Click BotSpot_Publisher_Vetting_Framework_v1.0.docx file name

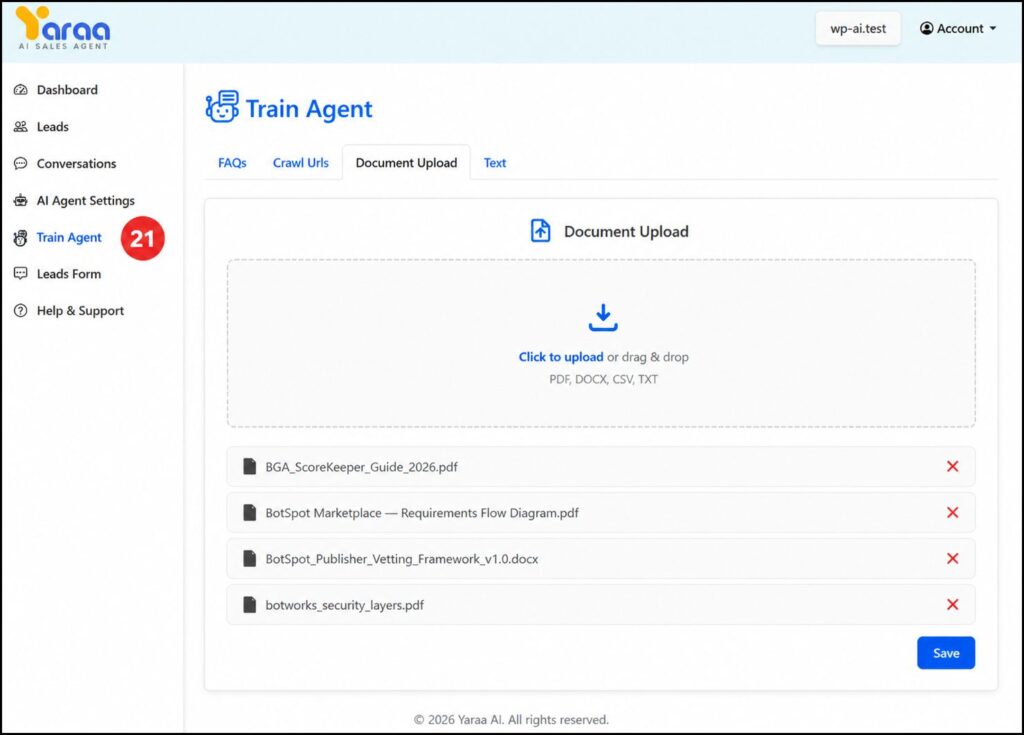[x=402, y=559]
